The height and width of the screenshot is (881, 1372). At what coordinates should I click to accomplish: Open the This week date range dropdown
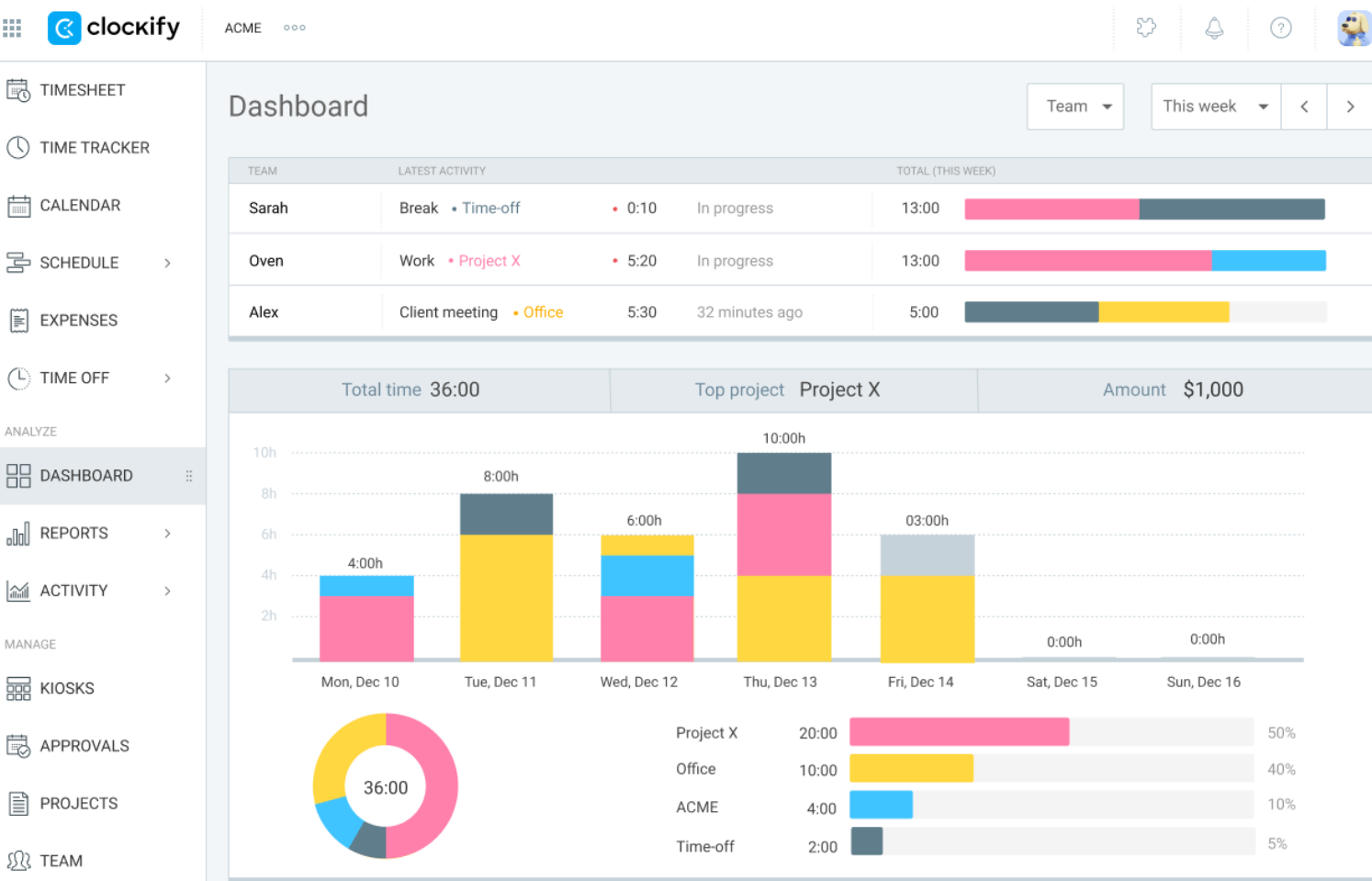point(1216,107)
